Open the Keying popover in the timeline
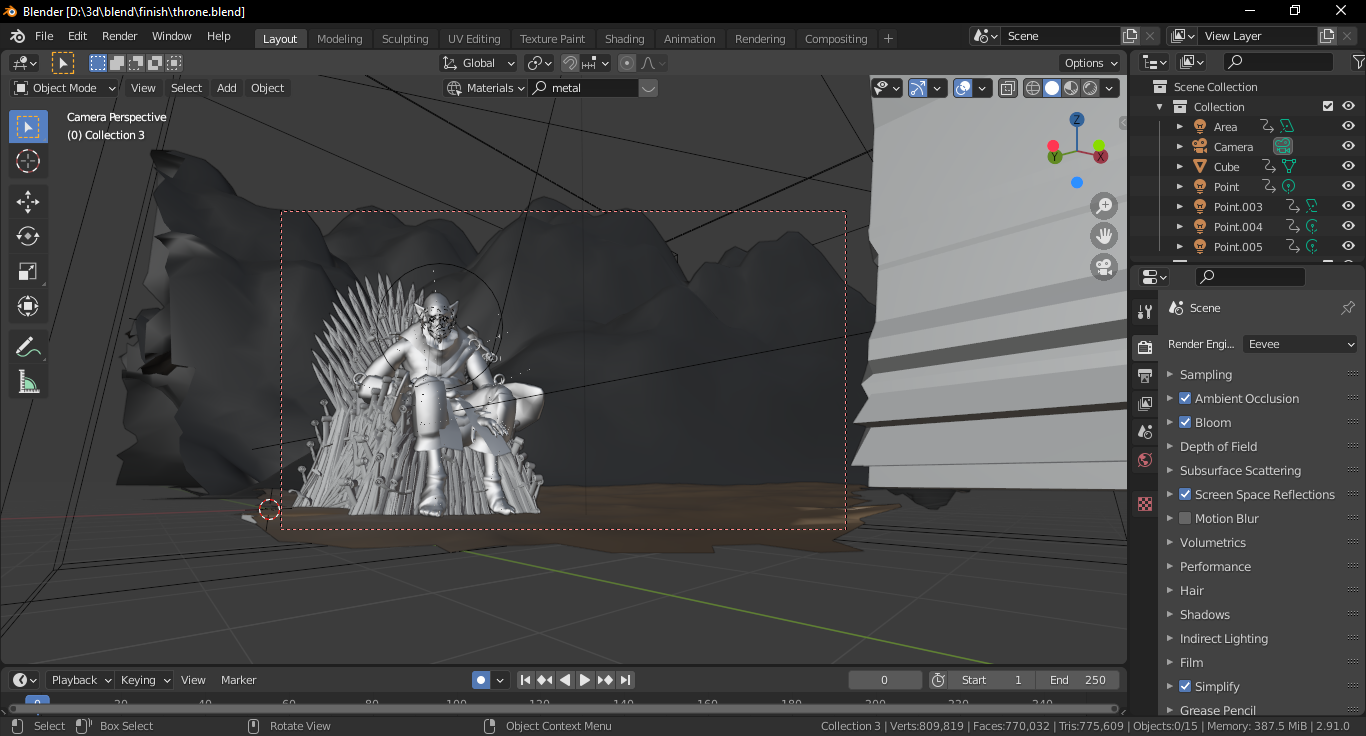 pyautogui.click(x=144, y=679)
